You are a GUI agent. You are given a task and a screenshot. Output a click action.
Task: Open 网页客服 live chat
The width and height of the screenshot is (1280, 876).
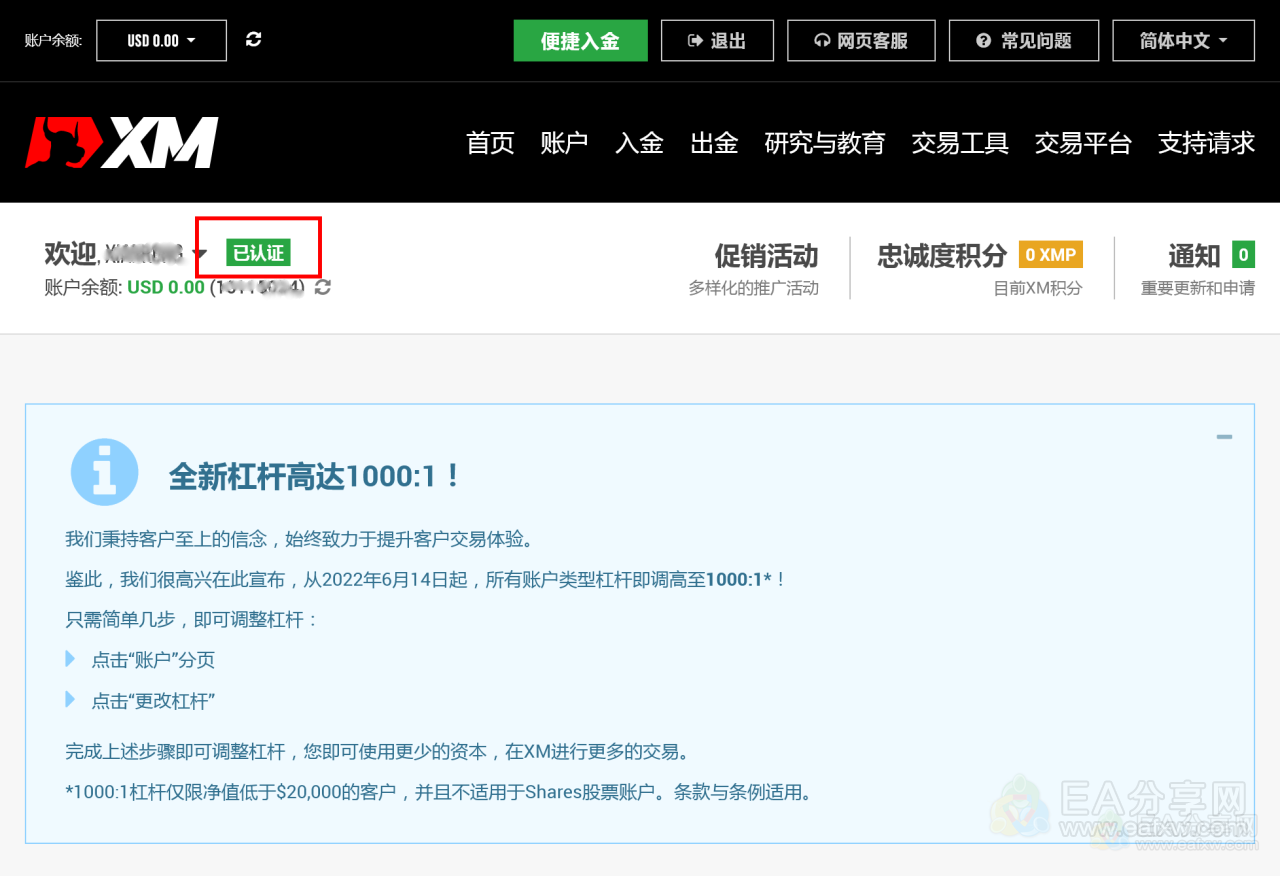861,41
